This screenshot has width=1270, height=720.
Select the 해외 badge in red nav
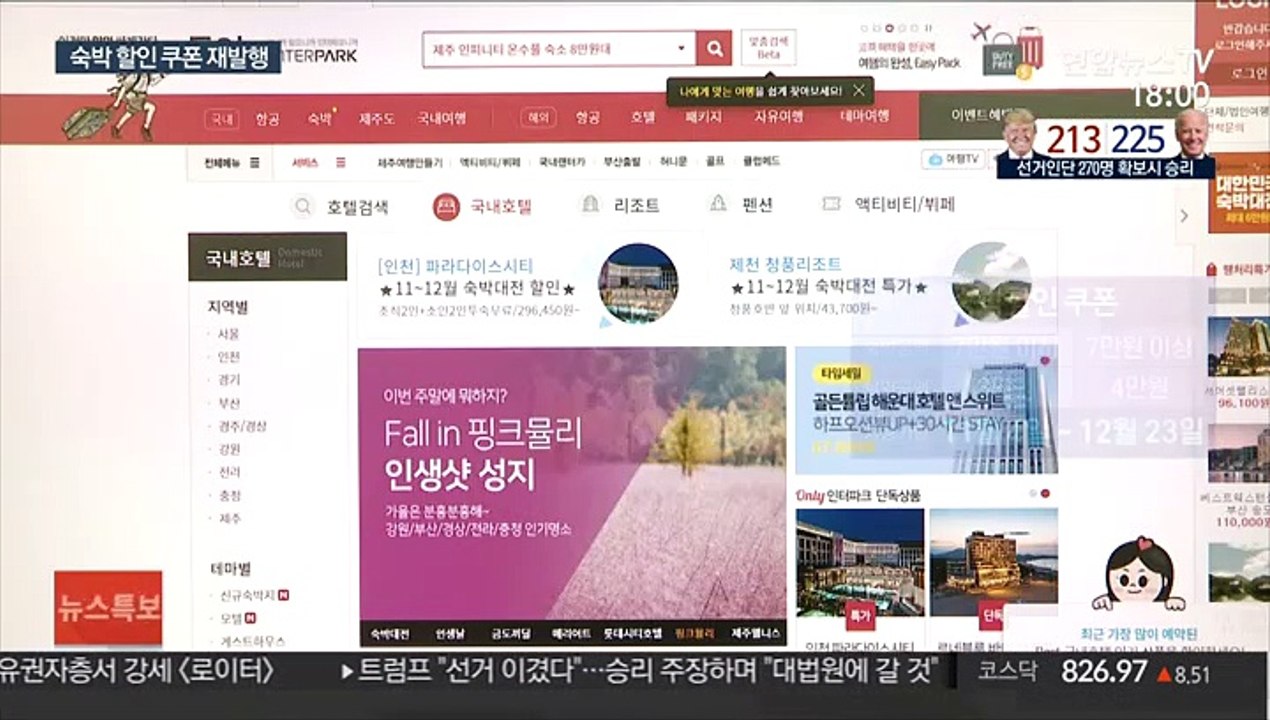click(x=538, y=118)
